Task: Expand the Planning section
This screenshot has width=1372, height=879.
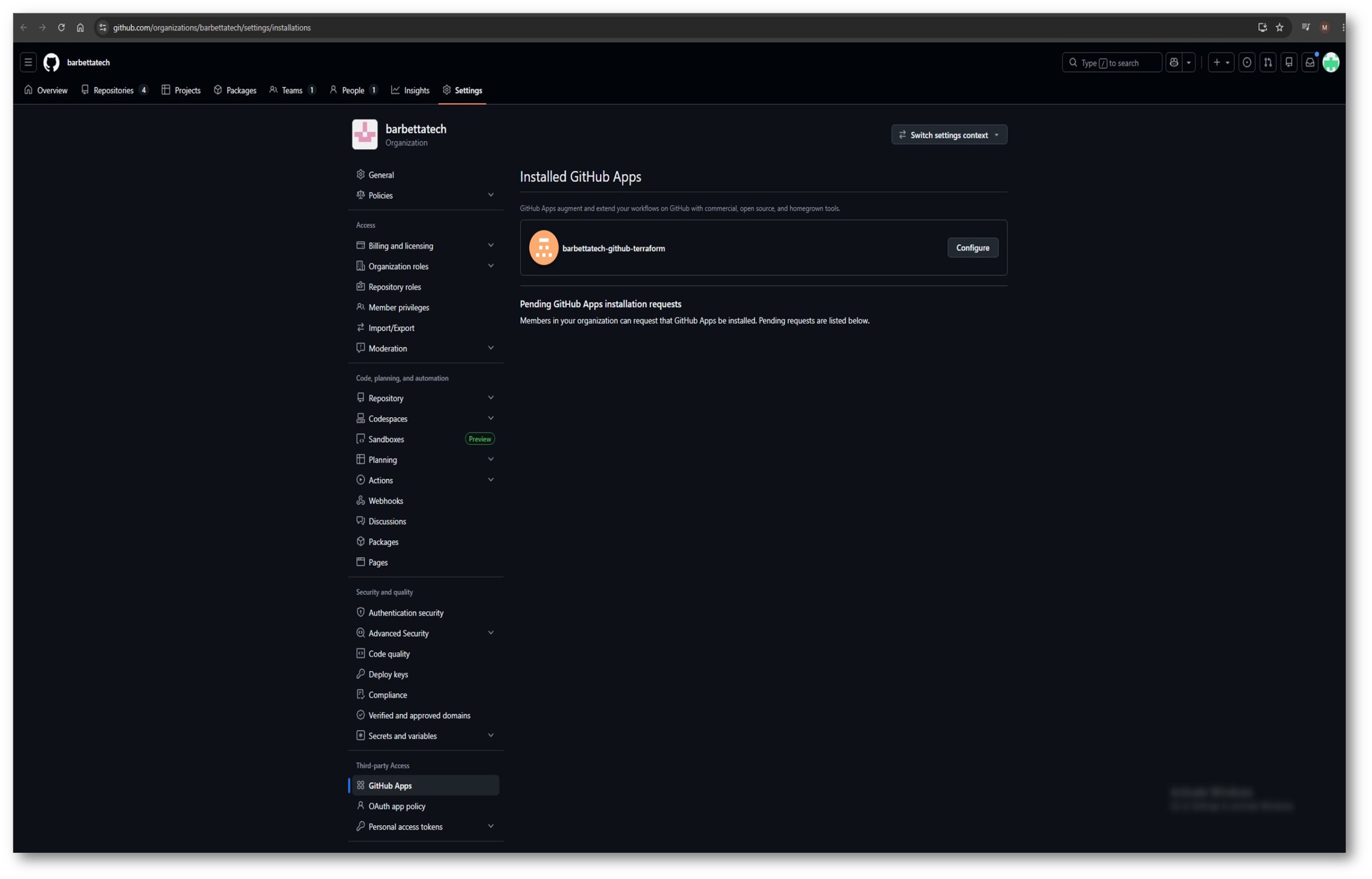Action: (x=426, y=460)
